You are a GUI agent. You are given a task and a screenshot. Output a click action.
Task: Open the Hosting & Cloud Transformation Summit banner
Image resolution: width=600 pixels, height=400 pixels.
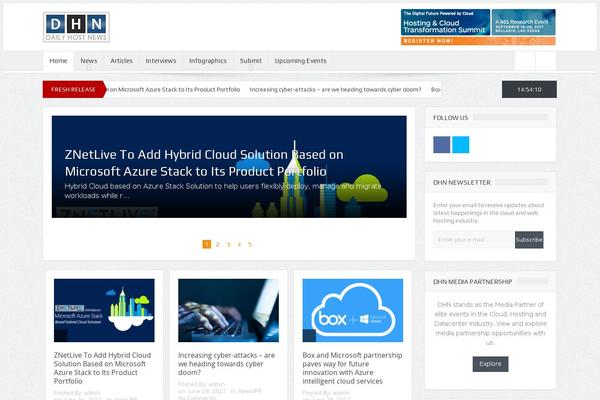pyautogui.click(x=478, y=27)
